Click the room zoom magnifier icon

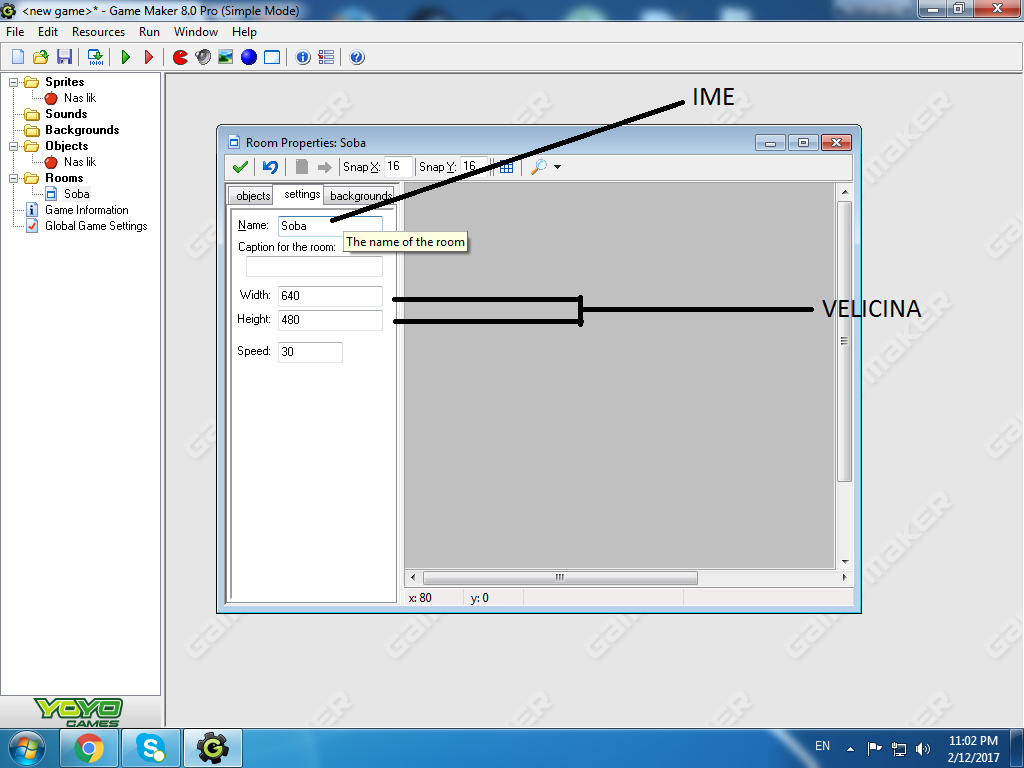(x=539, y=167)
